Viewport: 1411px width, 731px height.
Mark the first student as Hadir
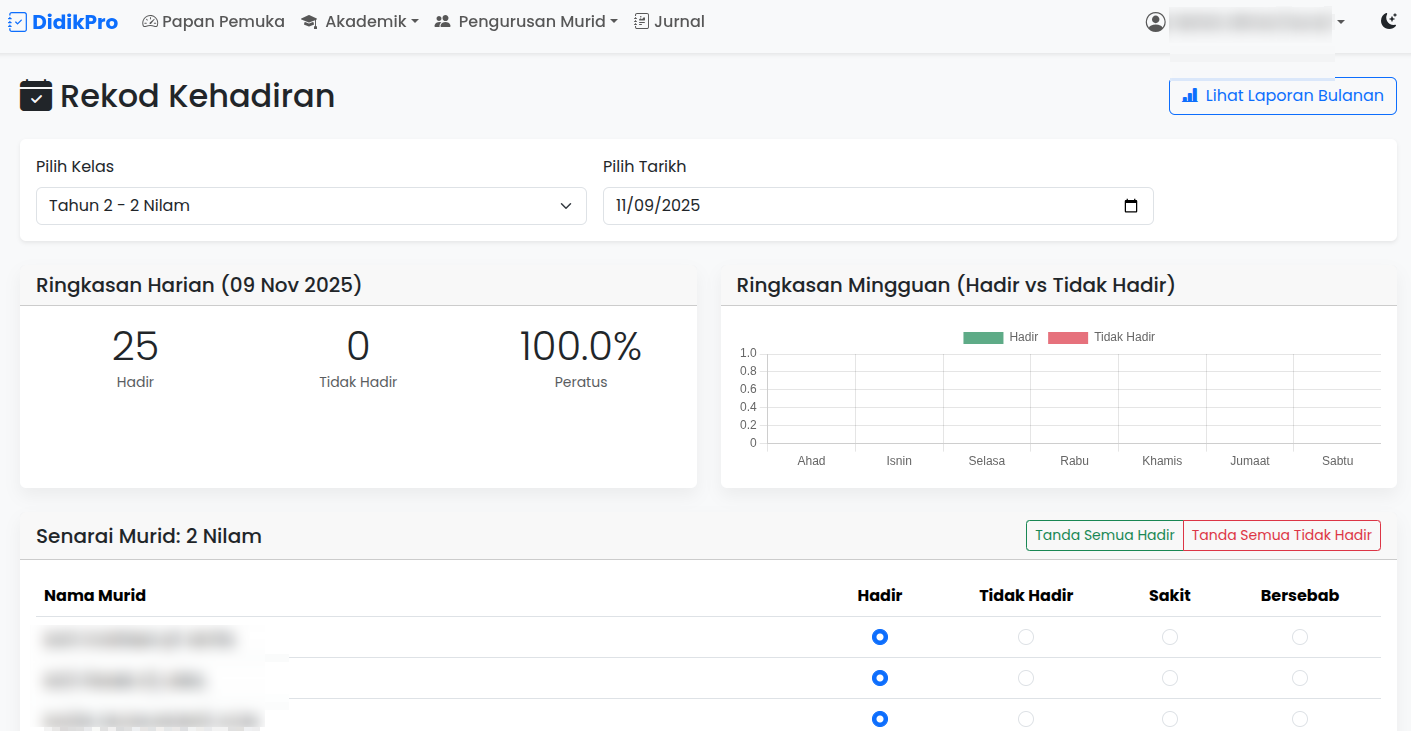point(879,636)
